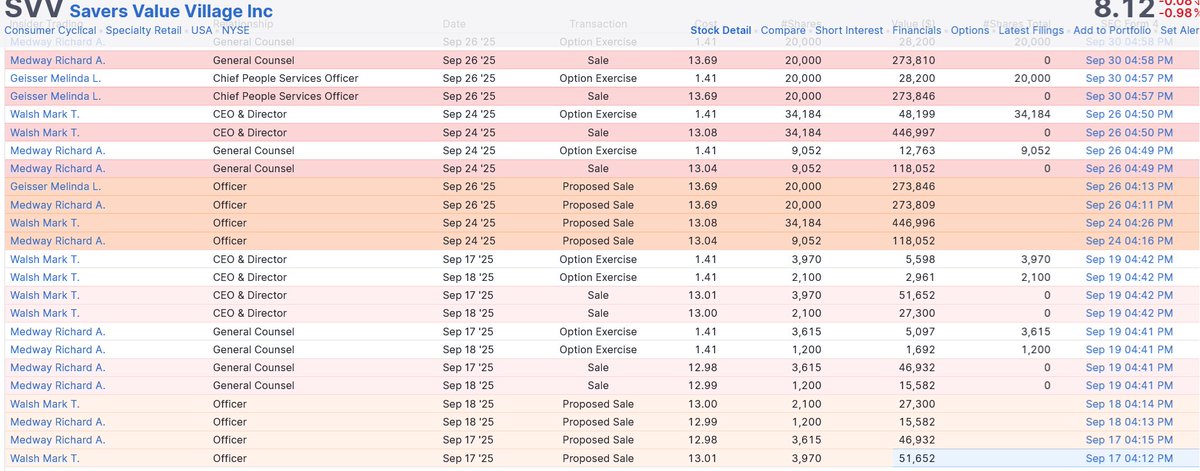Screen dimensions: 1200x471
Task: Click the Savers Value Village Inc company name
Action: 171,11
